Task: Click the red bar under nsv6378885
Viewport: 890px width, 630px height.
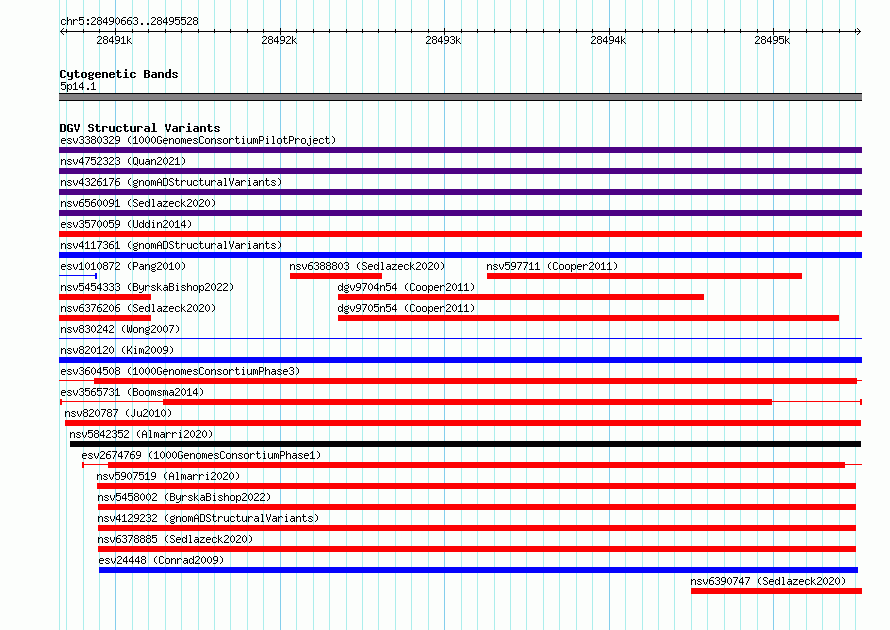Action: (477, 549)
